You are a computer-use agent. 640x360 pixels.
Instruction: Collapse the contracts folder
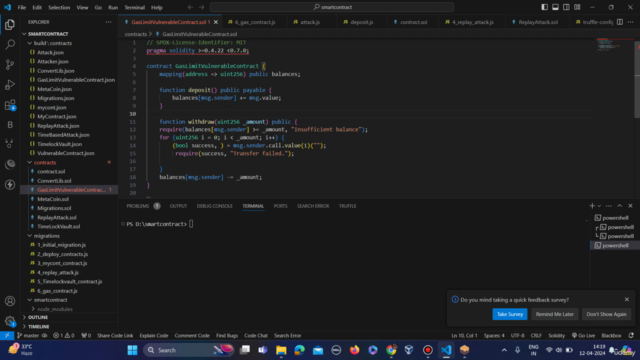pos(45,162)
